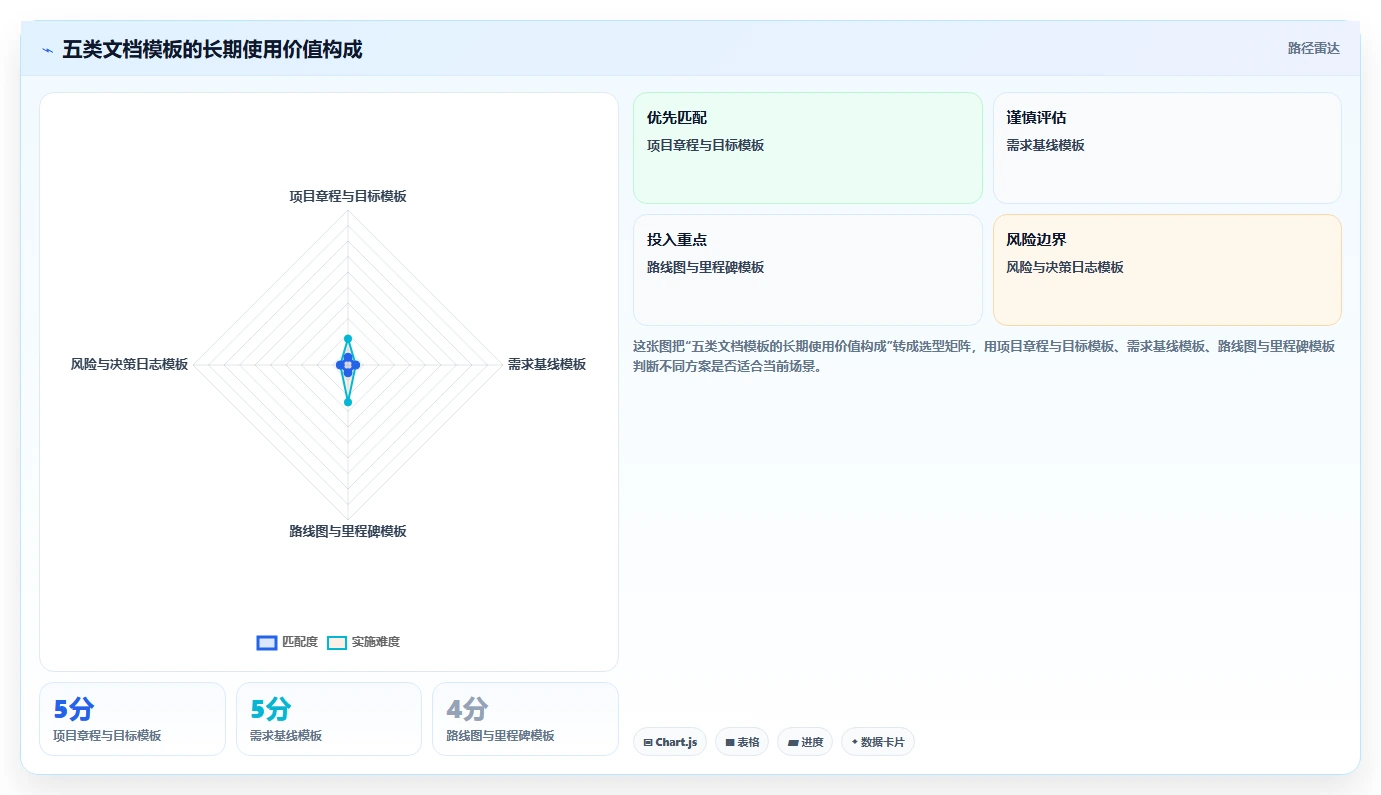
Task: Click the 需求基线模板 caption under teal 5分
Action: pyautogui.click(x=286, y=736)
